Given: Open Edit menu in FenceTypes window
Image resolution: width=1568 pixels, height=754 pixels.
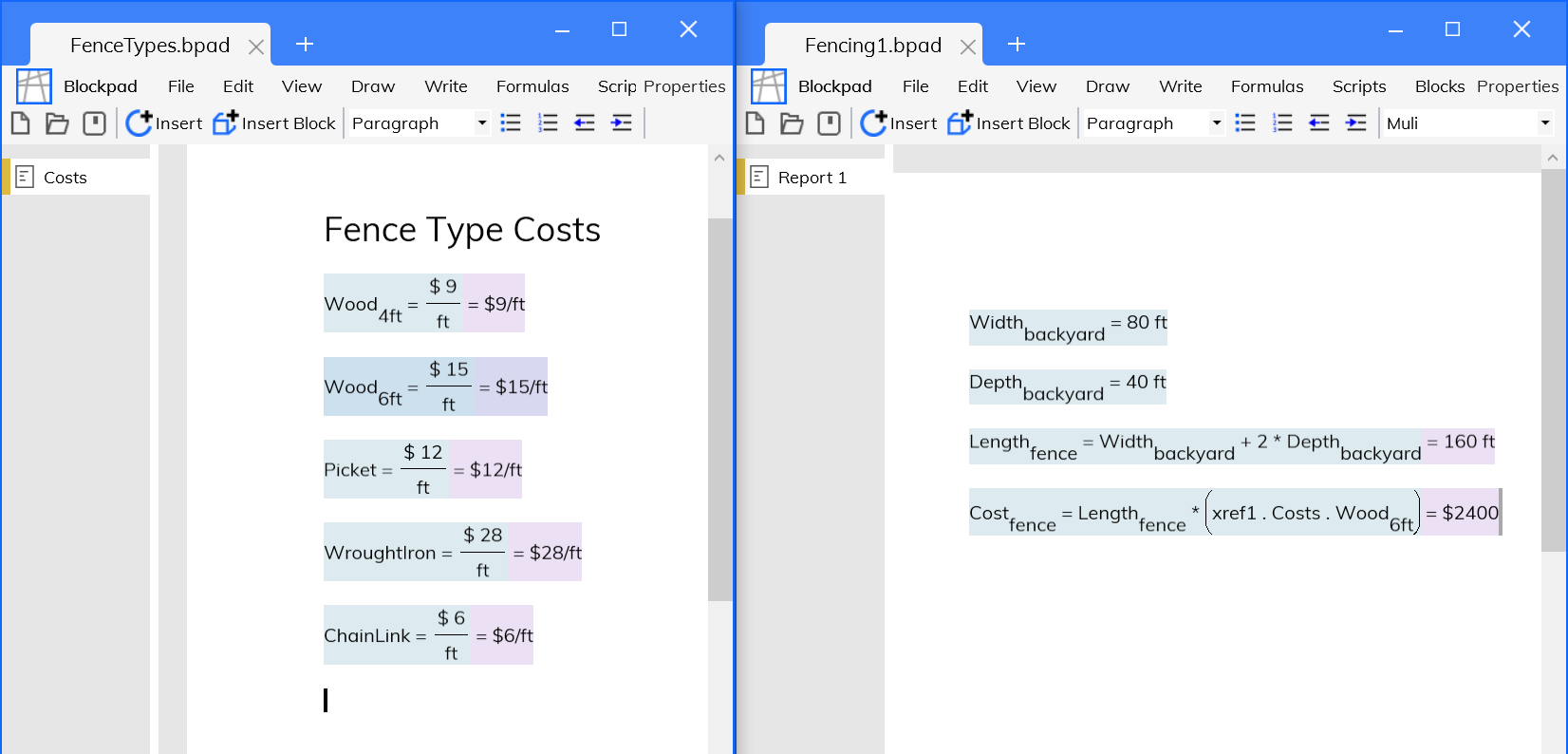Looking at the screenshot, I should 238,86.
